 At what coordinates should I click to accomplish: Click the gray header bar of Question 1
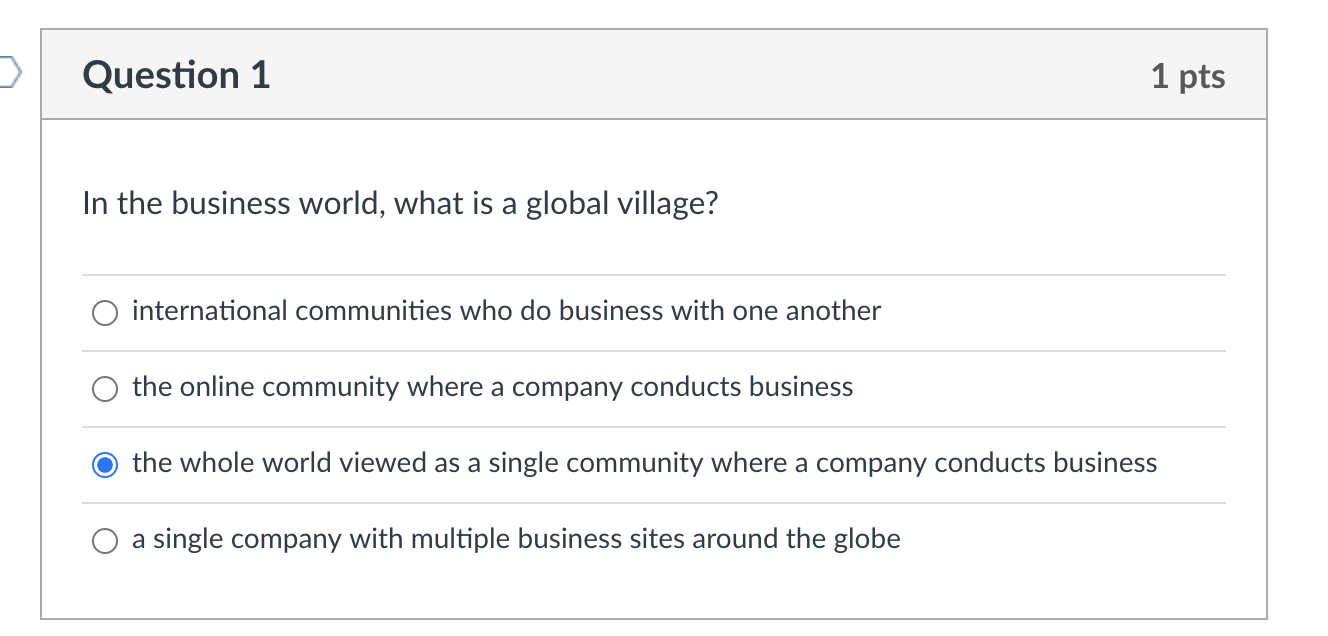tap(660, 74)
